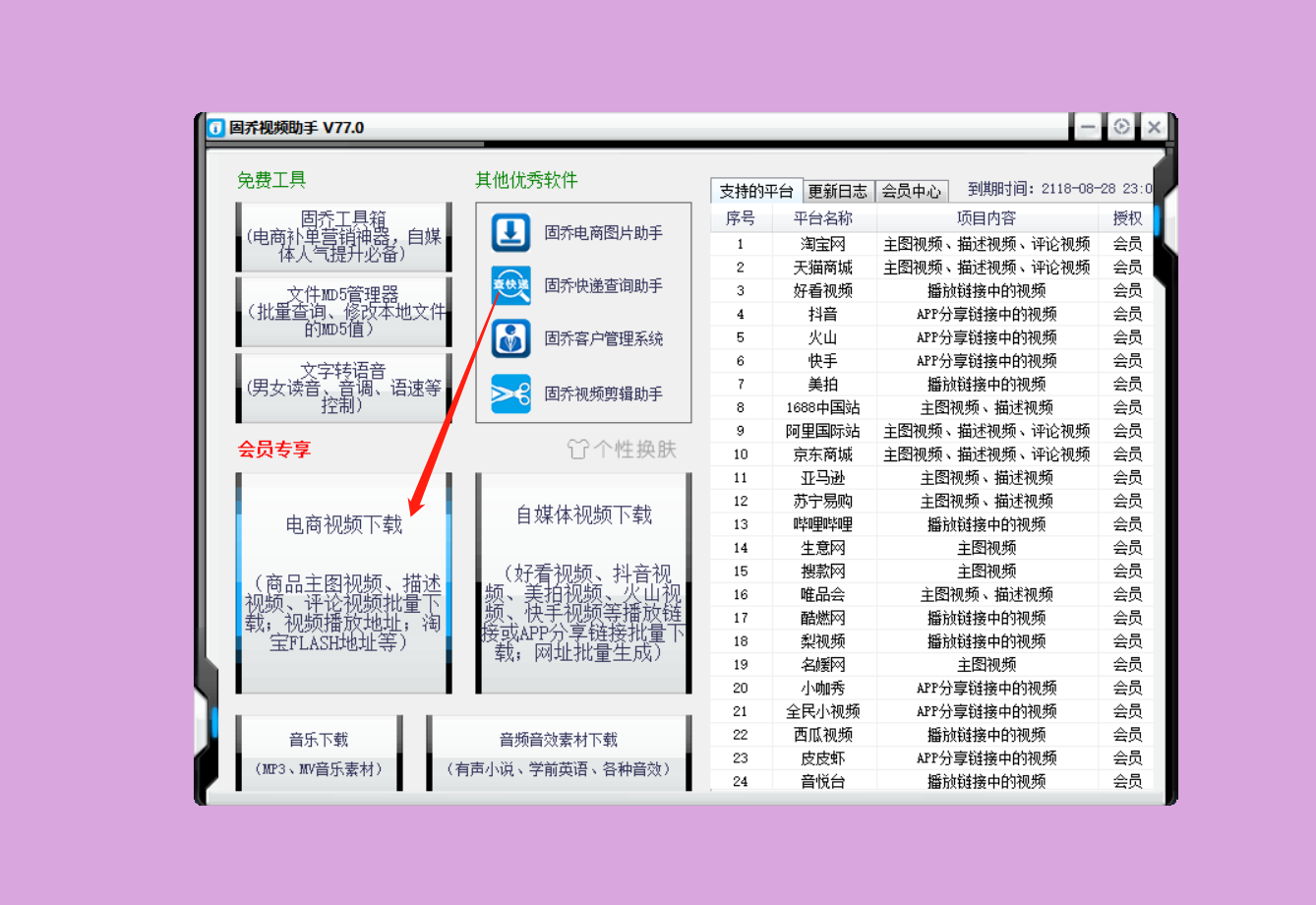Click the settings gear in title bar
The image size is (1316, 905).
pos(1121,127)
